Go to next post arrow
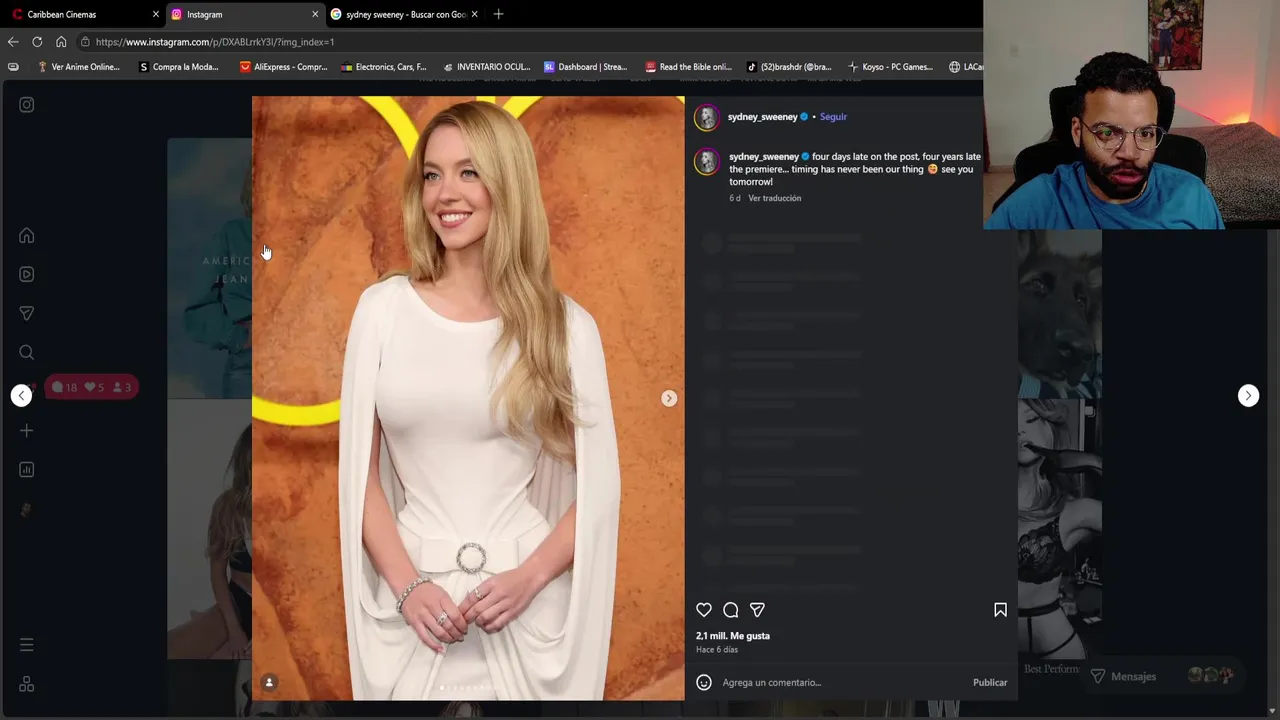Image resolution: width=1280 pixels, height=720 pixels. click(1248, 395)
